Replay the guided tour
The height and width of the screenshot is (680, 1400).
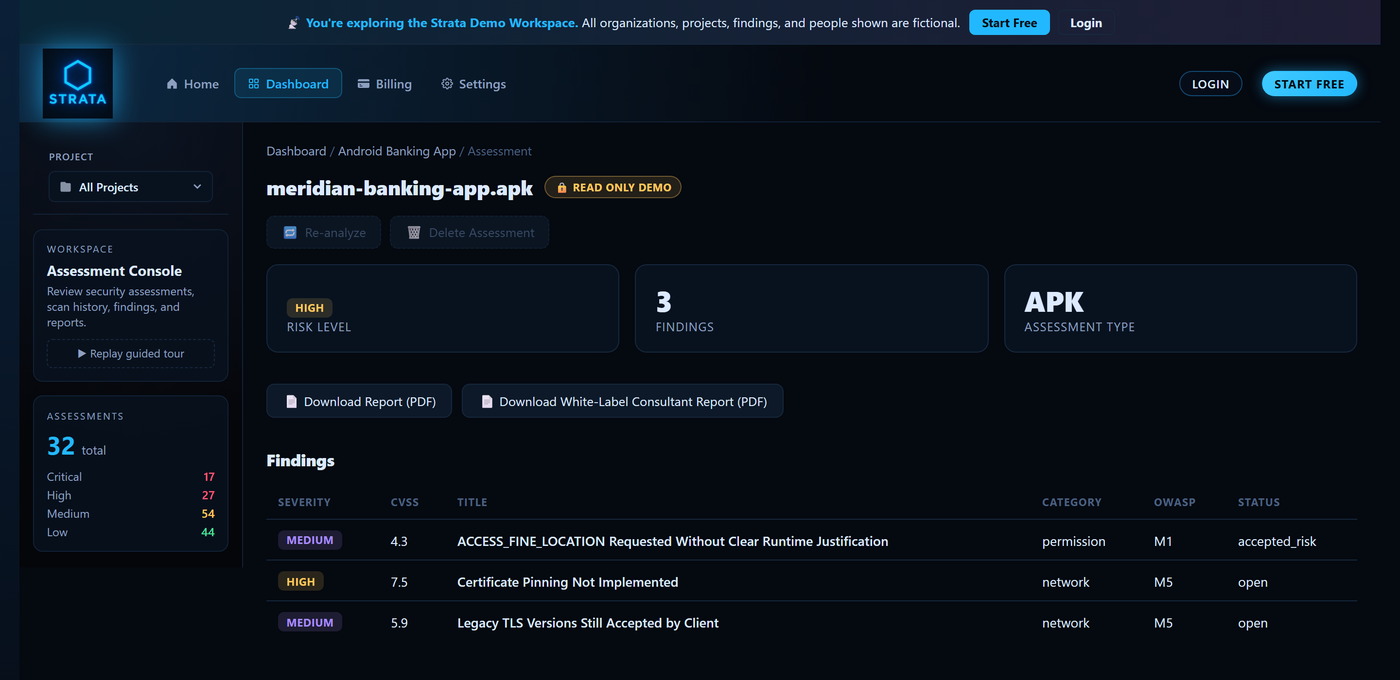click(x=131, y=353)
